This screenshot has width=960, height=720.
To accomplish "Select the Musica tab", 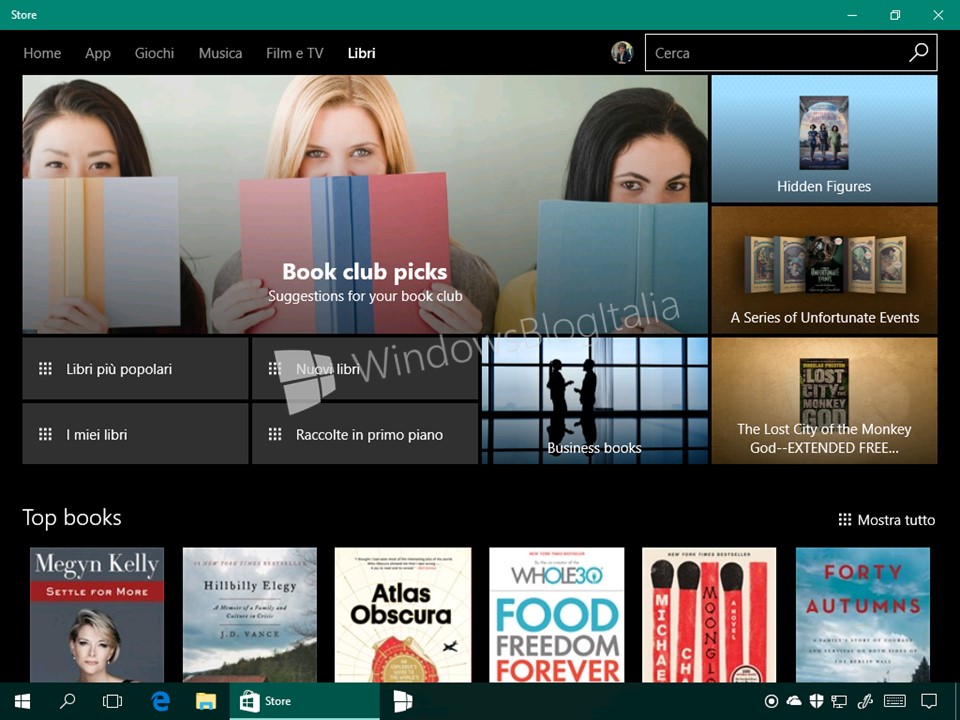I will click(x=220, y=53).
